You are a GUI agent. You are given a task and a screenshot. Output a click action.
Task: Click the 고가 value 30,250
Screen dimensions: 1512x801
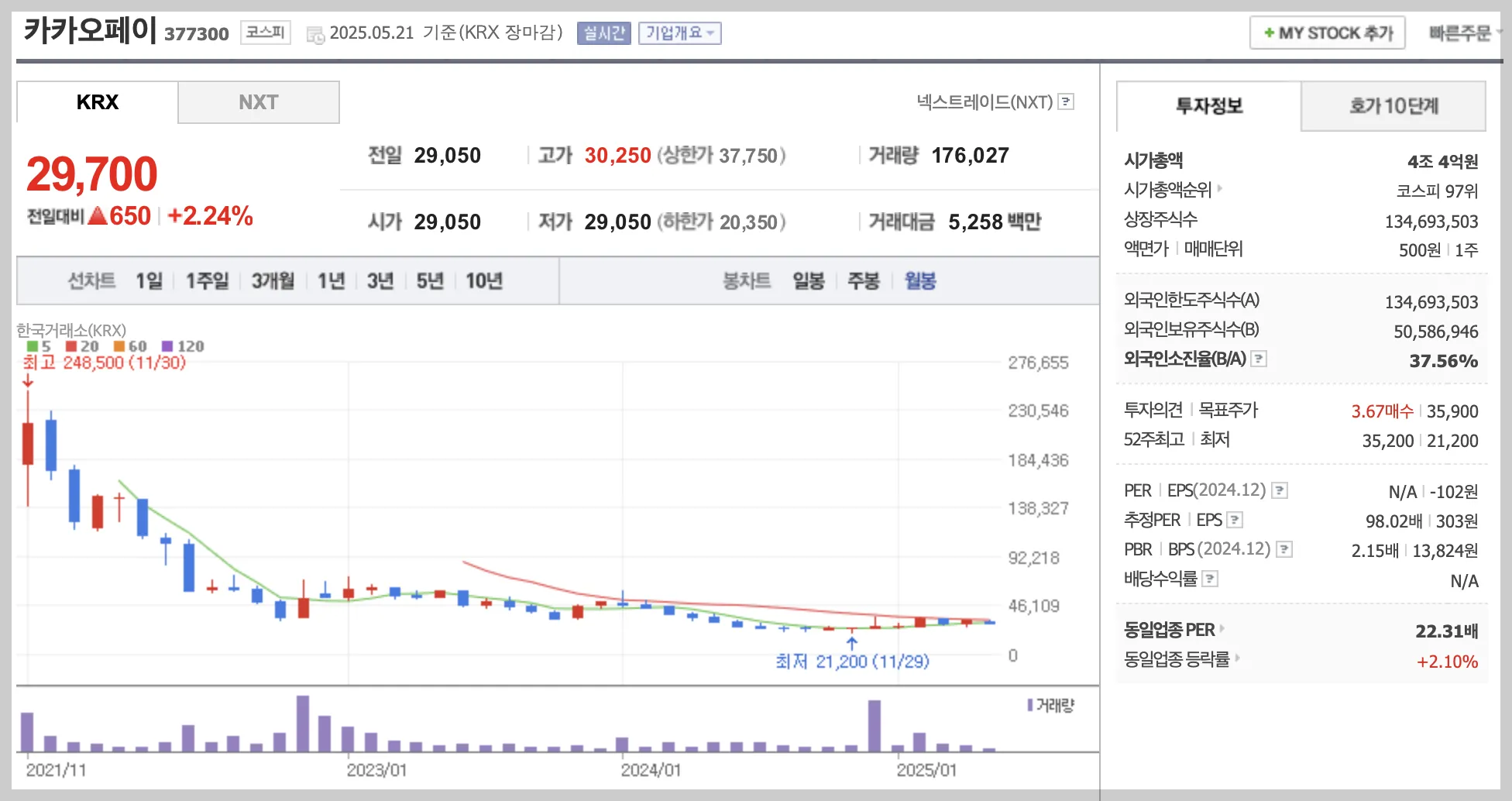pyautogui.click(x=618, y=156)
